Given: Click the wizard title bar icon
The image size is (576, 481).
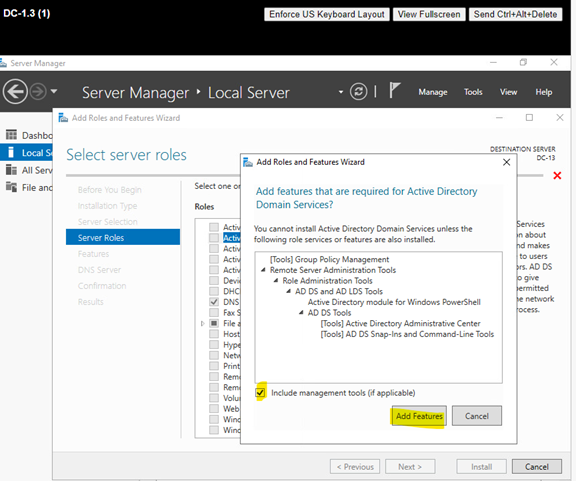Looking at the screenshot, I should tap(63, 118).
